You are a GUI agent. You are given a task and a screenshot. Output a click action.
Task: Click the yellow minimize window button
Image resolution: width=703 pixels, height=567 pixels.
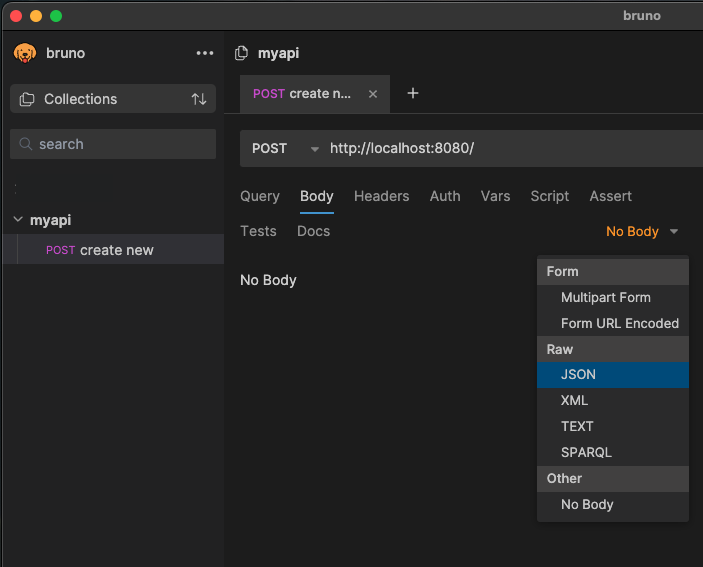click(36, 16)
